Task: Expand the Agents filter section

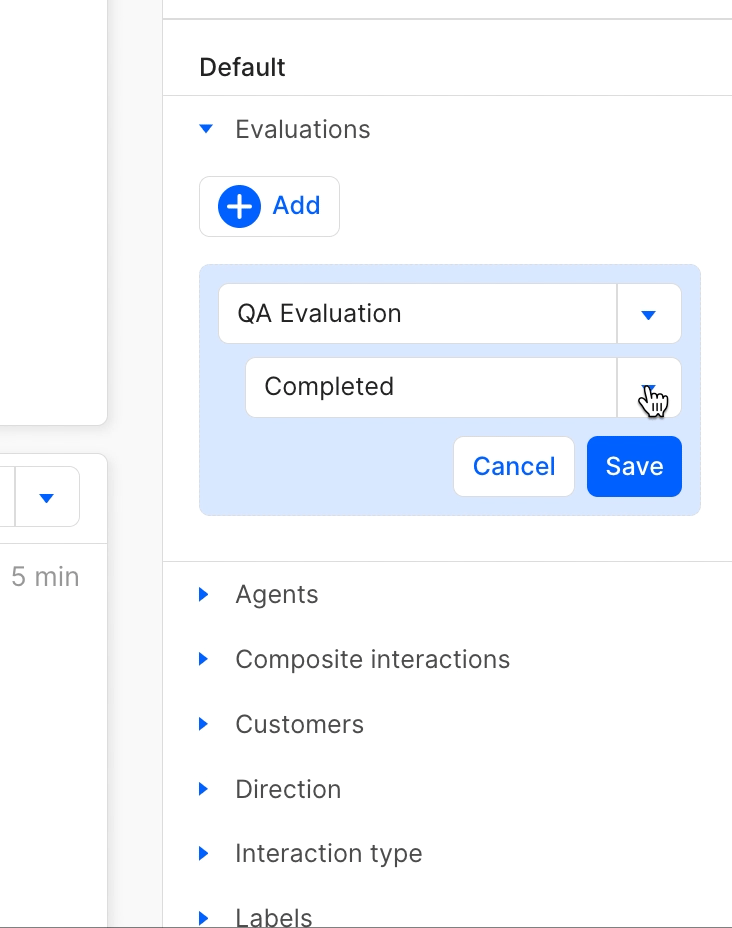Action: pyautogui.click(x=204, y=594)
